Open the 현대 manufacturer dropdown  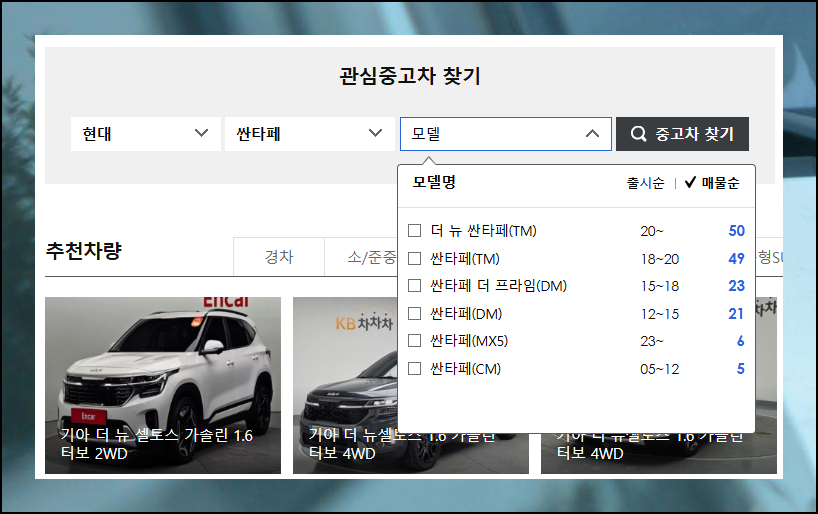click(x=146, y=134)
